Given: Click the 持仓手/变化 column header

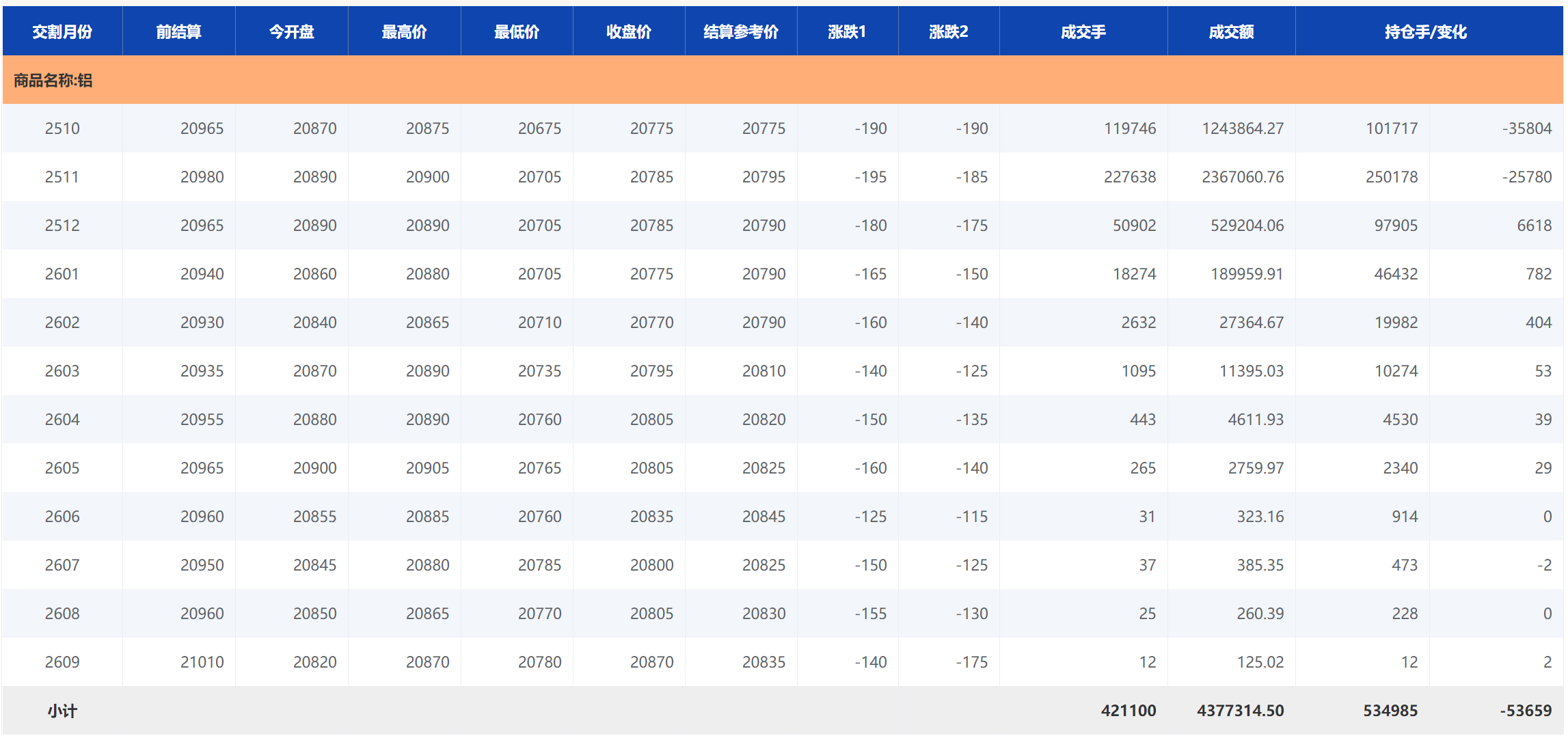Looking at the screenshot, I should [1425, 31].
